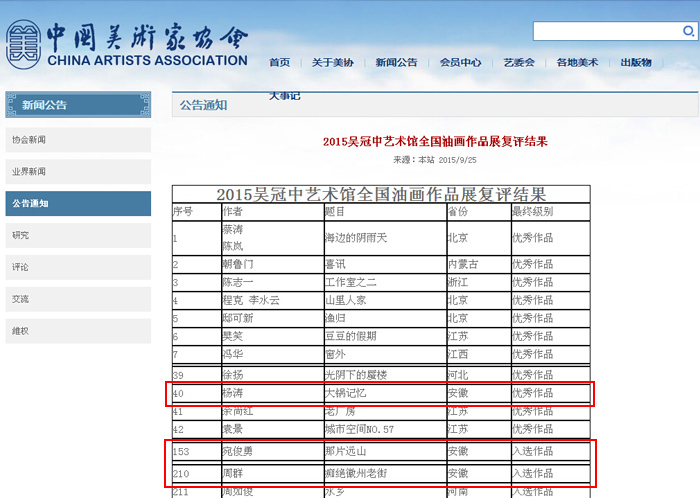Click author cell 程克 李水云

273,300
